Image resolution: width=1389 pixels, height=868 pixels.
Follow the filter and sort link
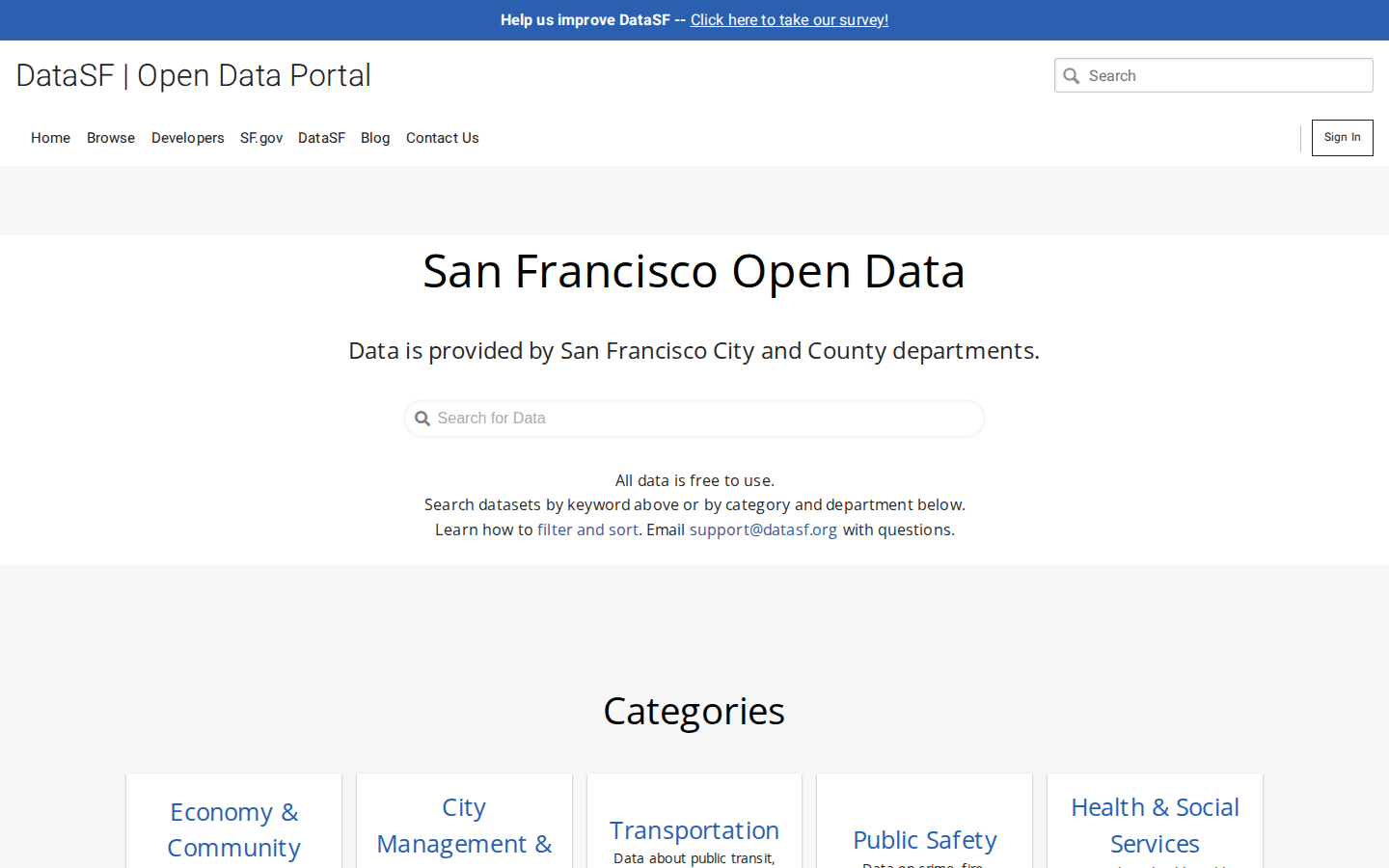pyautogui.click(x=587, y=529)
